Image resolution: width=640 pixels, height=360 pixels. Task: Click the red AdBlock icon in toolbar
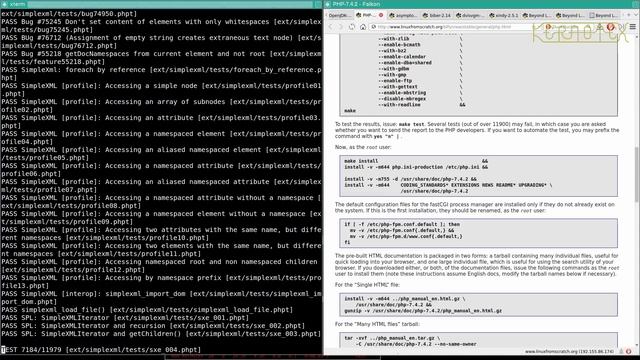click(611, 27)
